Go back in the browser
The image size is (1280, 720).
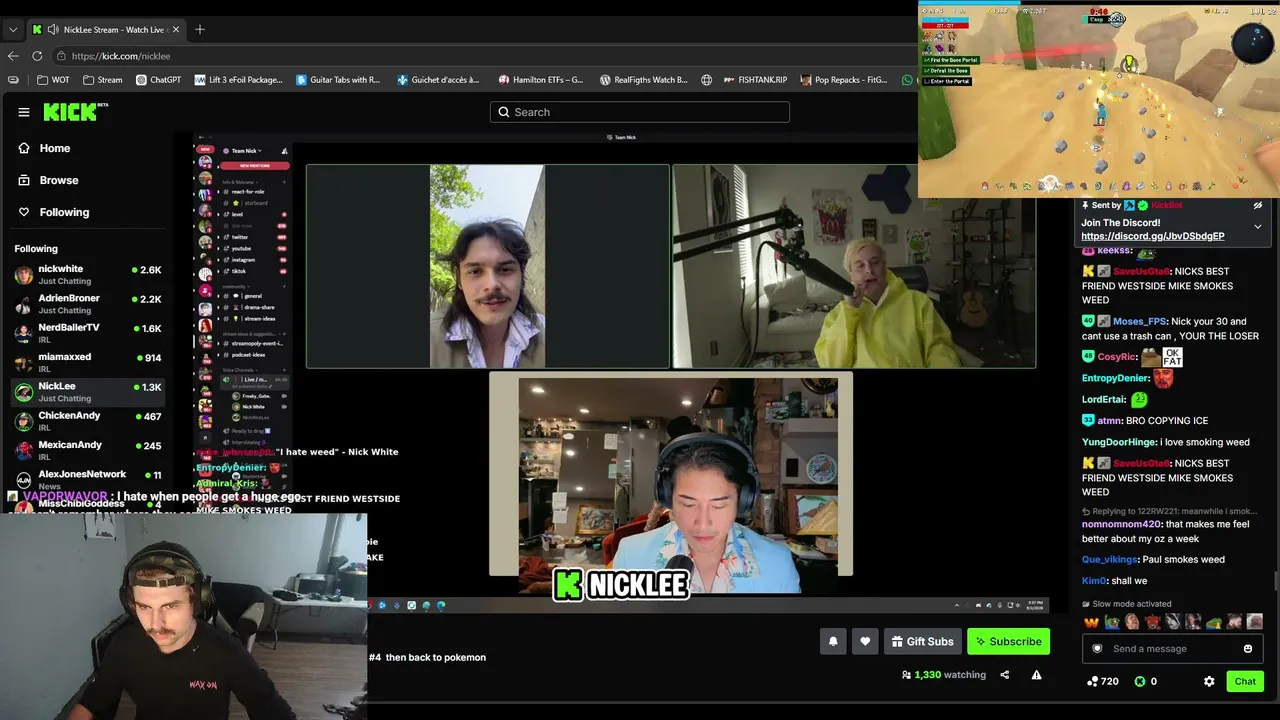[13, 56]
